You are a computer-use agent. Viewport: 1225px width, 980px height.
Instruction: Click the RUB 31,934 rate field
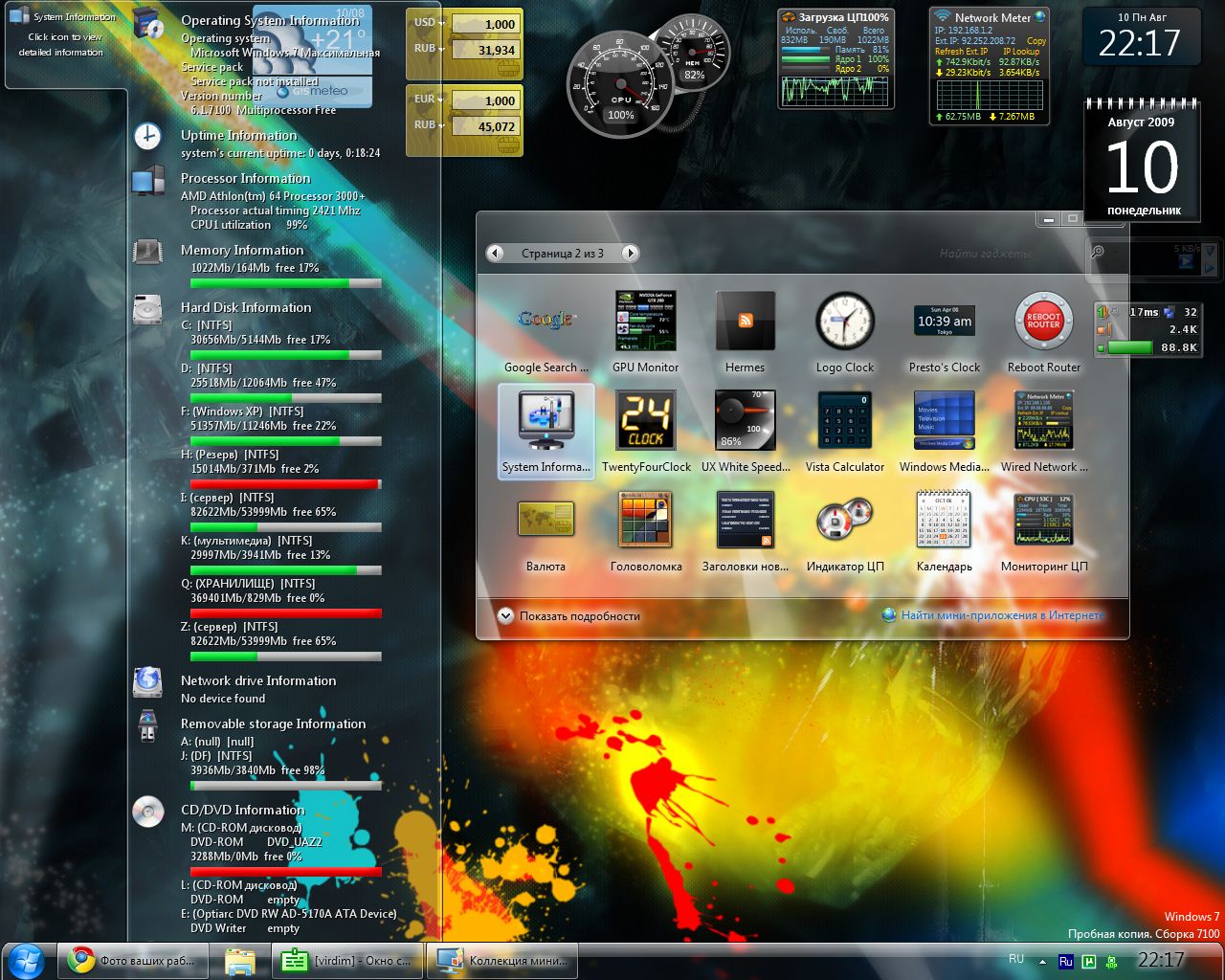[484, 50]
